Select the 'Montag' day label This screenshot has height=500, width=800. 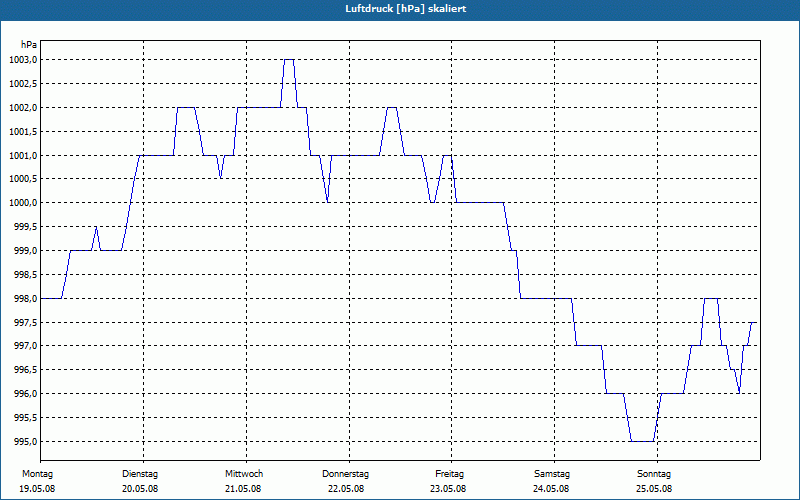click(37, 474)
